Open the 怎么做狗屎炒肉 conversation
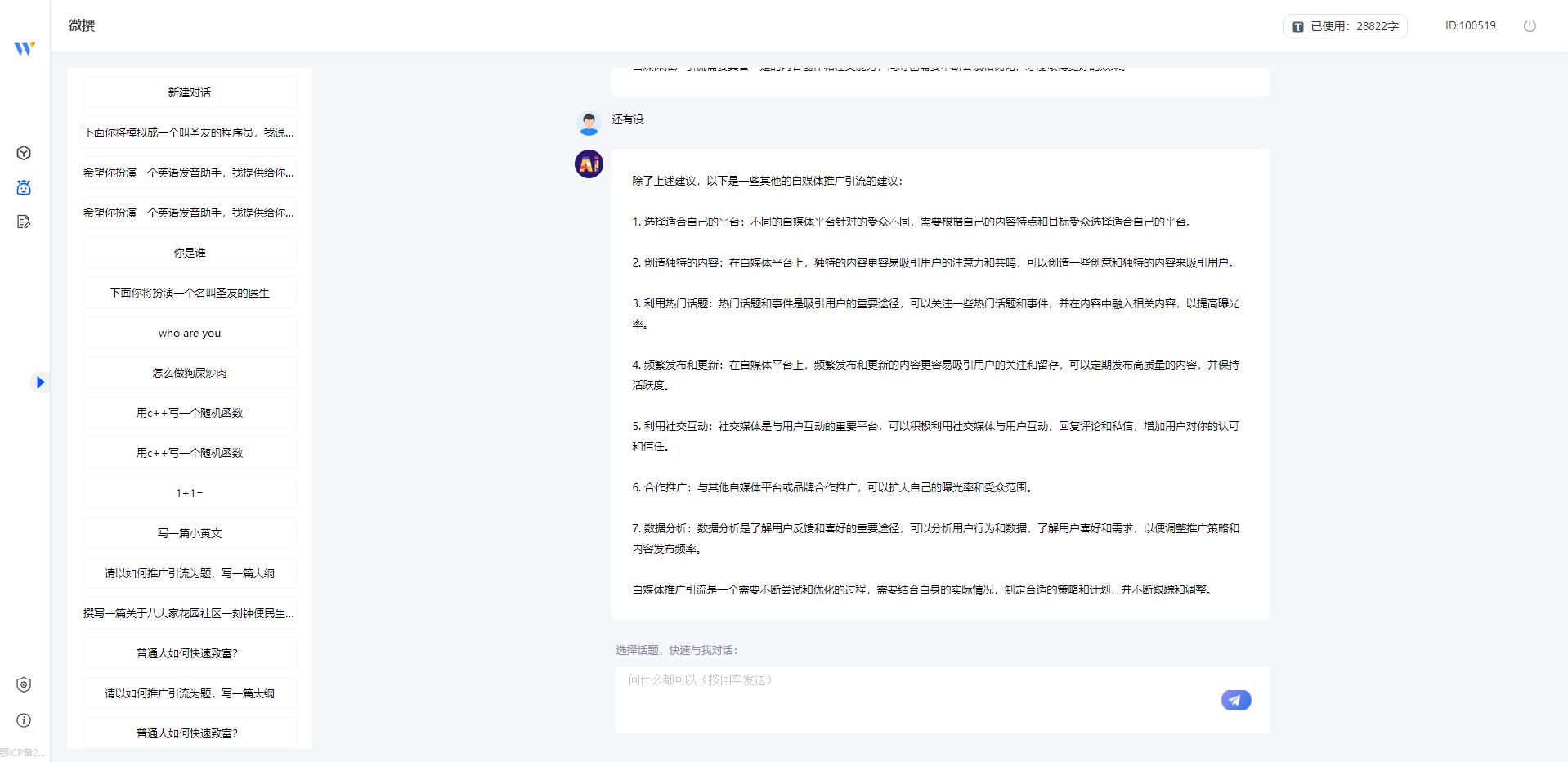 click(x=189, y=372)
